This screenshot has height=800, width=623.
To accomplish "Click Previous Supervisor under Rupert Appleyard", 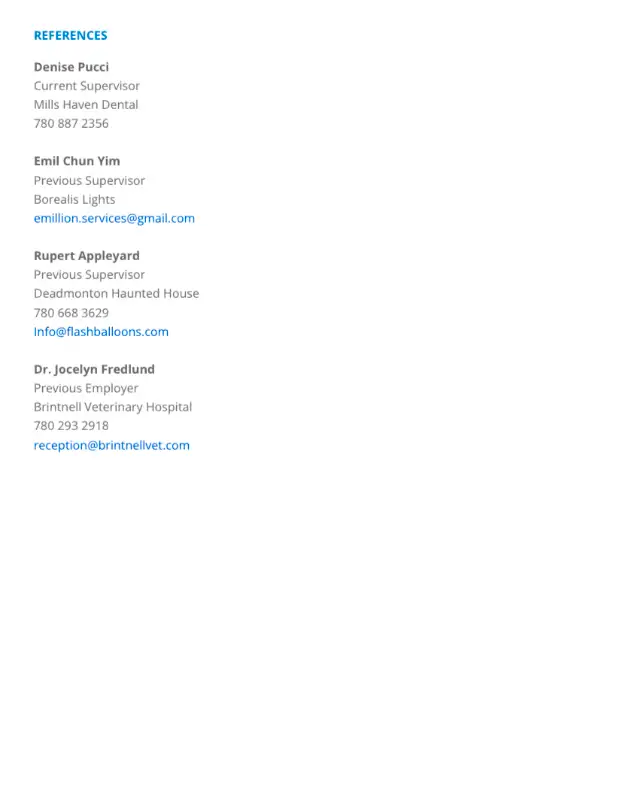I will coord(89,274).
